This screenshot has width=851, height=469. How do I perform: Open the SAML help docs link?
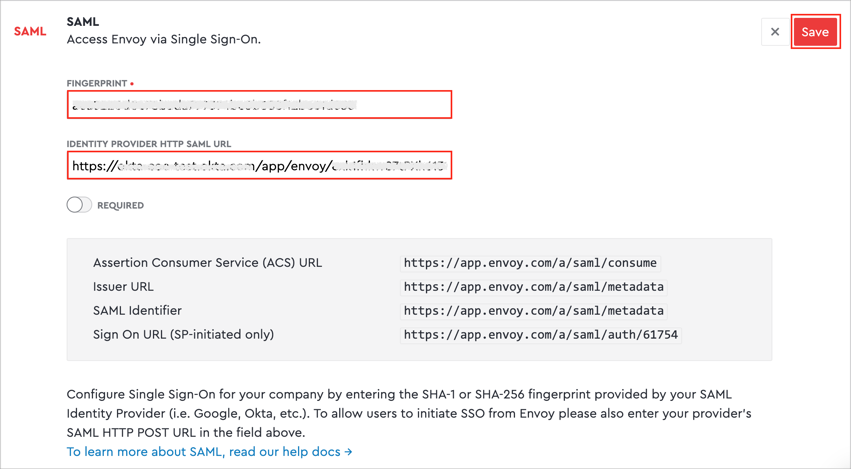point(209,452)
